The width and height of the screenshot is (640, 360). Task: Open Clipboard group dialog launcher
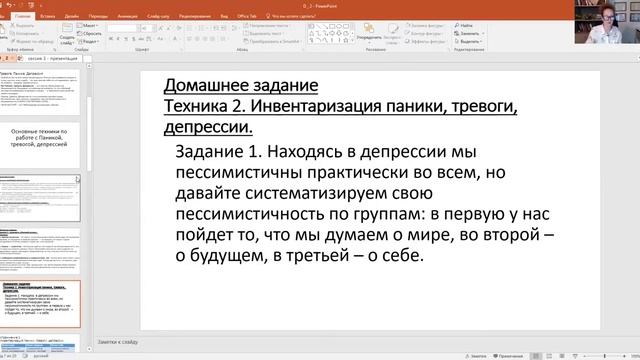coord(55,50)
